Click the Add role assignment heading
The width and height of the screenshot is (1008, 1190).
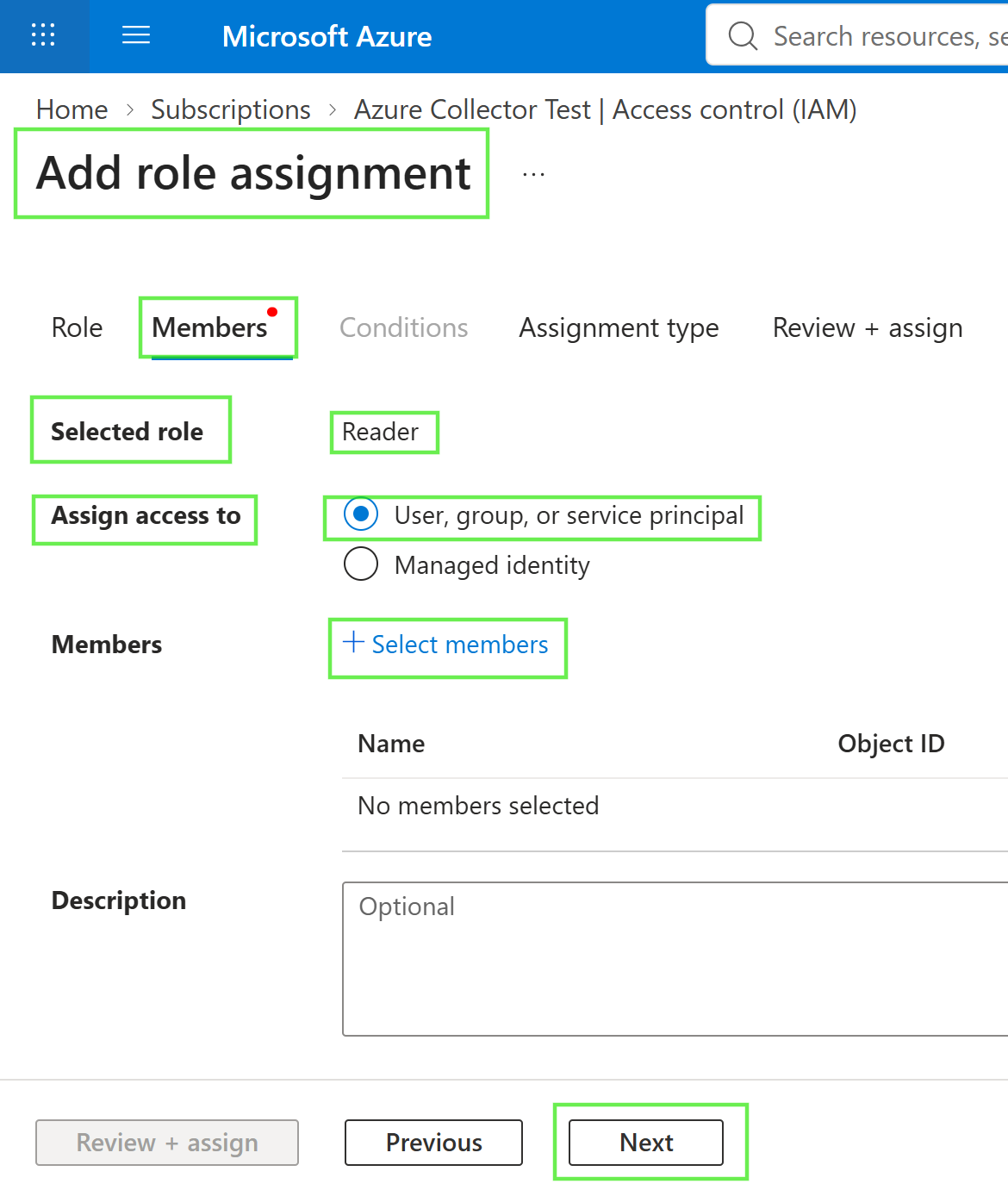pyautogui.click(x=253, y=173)
